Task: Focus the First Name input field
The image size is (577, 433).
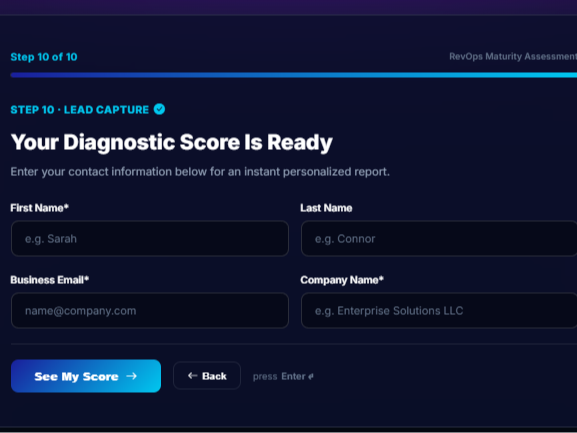Action: coord(150,238)
